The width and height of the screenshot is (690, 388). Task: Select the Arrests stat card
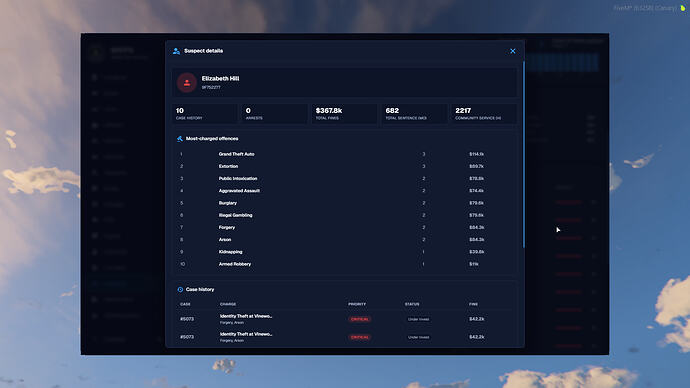(275, 113)
